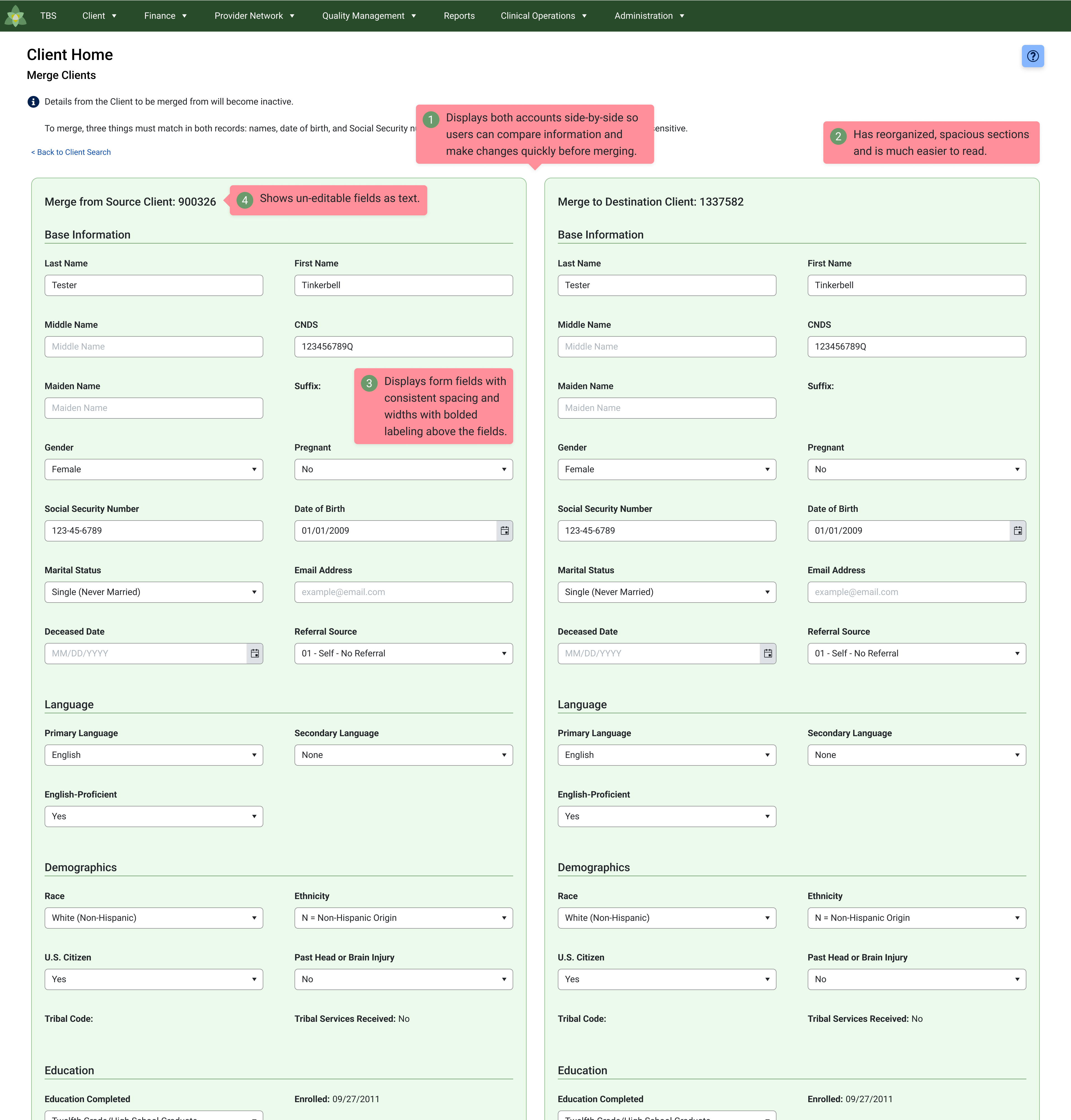
Task: Open the Clinical Operations menu
Action: coord(544,16)
